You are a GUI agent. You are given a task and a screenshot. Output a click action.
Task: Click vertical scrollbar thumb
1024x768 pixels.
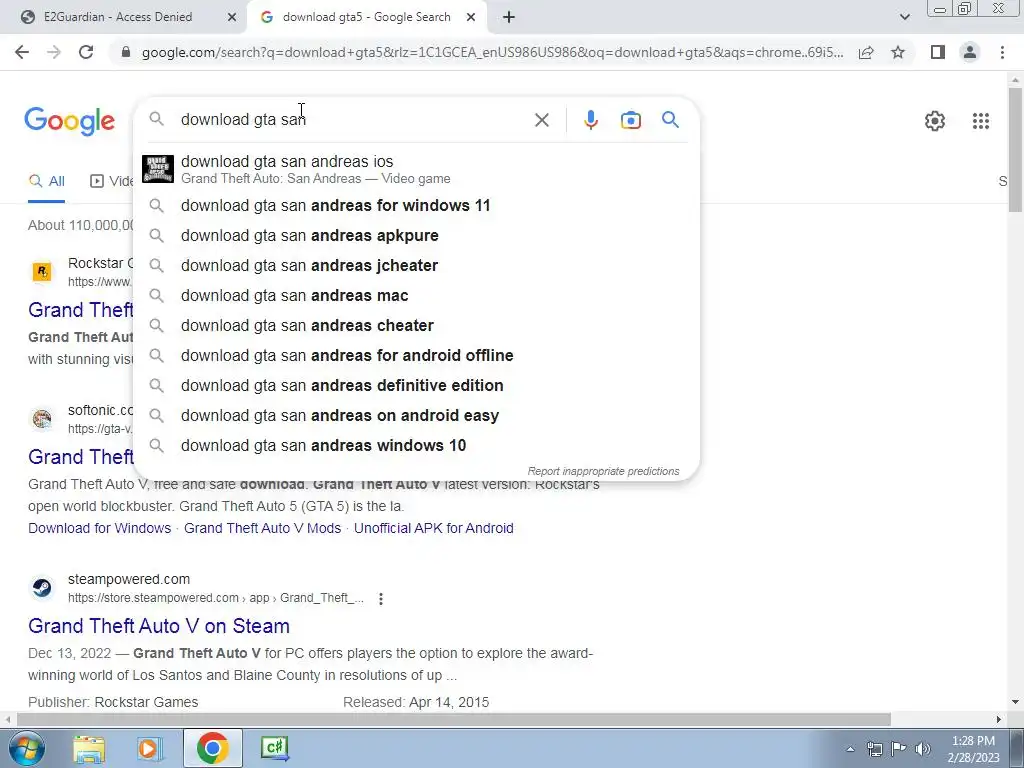(x=1015, y=150)
